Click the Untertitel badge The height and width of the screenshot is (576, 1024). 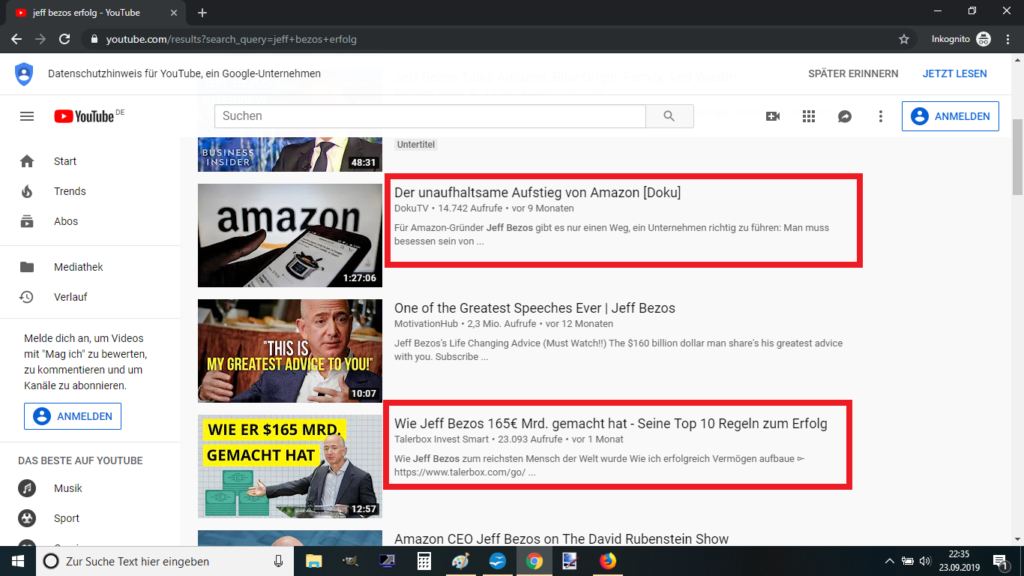click(x=416, y=144)
